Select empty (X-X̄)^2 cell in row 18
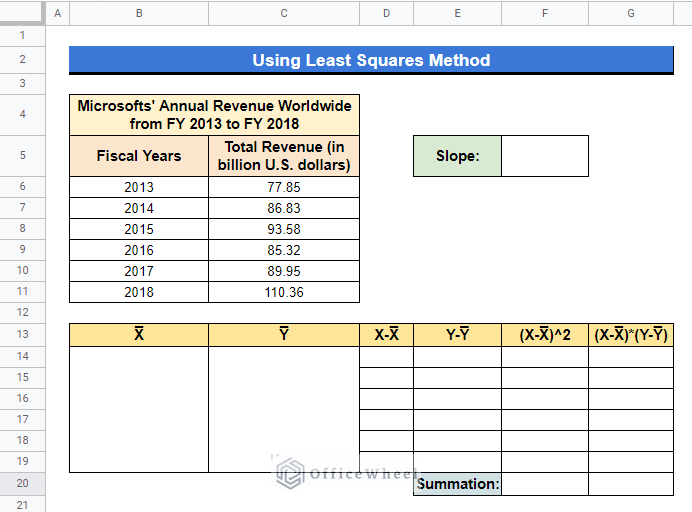The image size is (692, 512). pyautogui.click(x=545, y=440)
